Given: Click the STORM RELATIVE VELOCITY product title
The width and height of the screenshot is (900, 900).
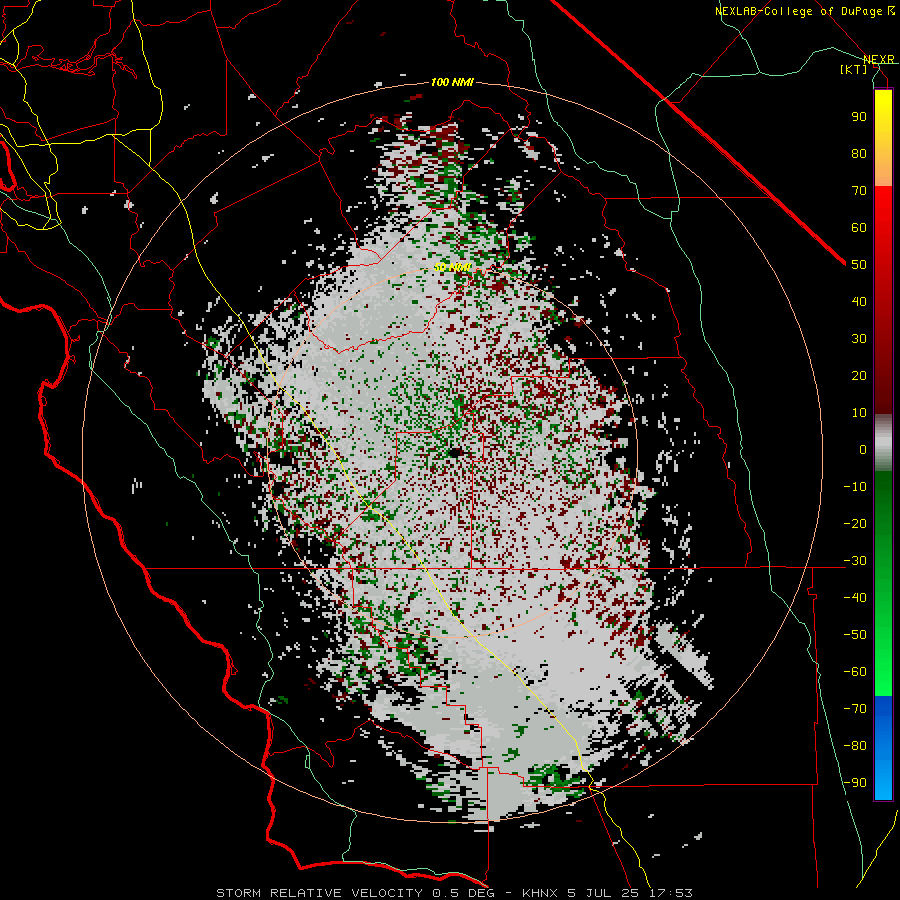Looking at the screenshot, I should tap(319, 893).
